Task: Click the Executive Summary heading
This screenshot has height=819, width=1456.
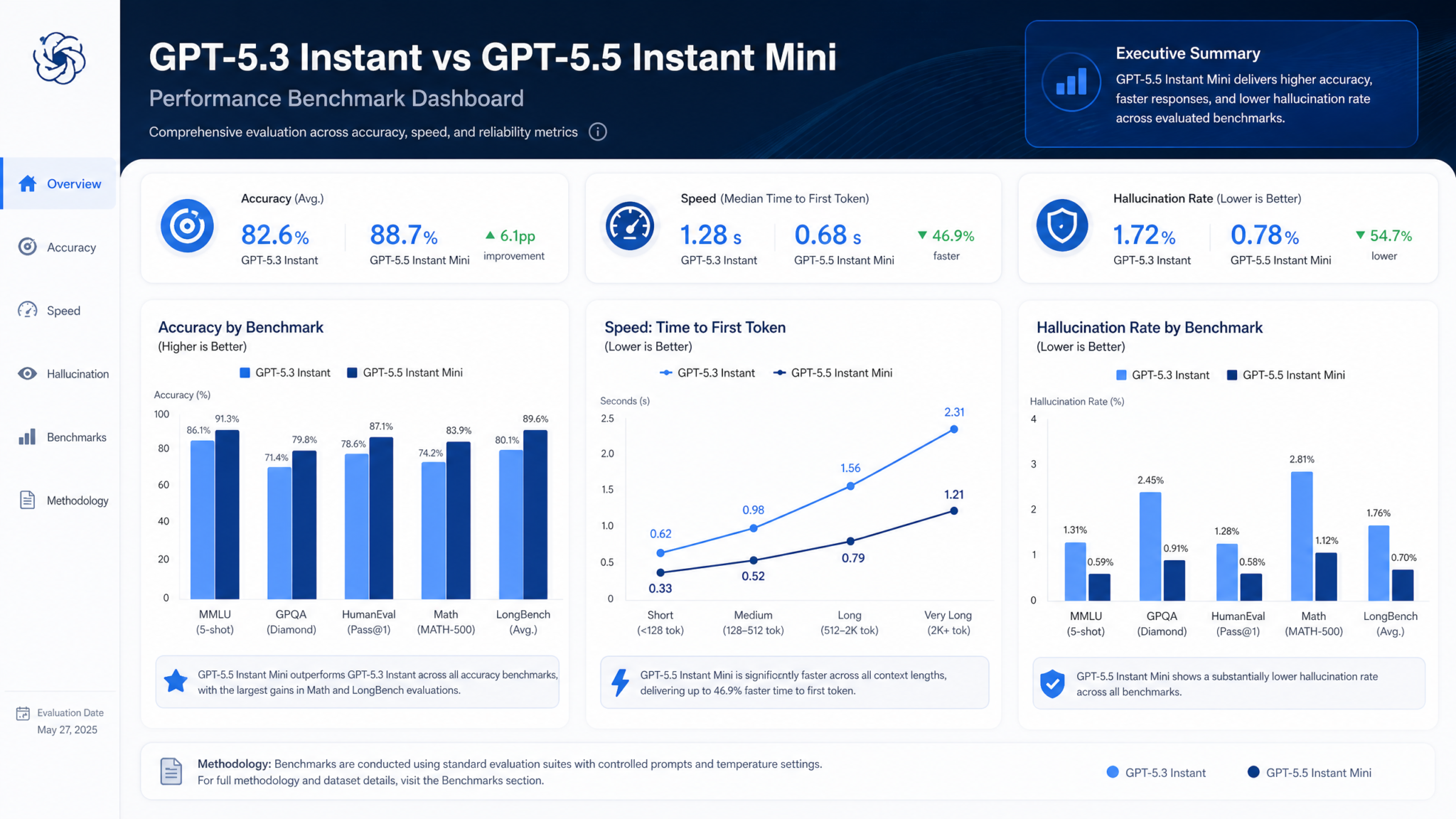Action: (x=1188, y=53)
